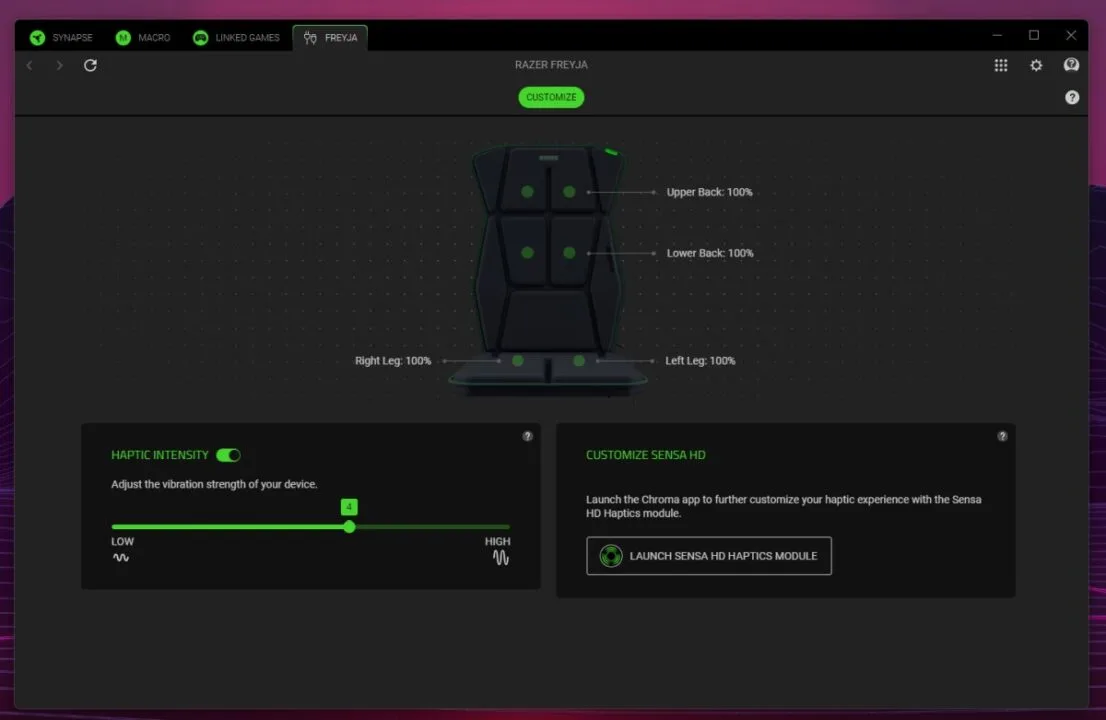The image size is (1106, 720).
Task: Select the Upper Back left haptic zone
Action: coord(527,192)
